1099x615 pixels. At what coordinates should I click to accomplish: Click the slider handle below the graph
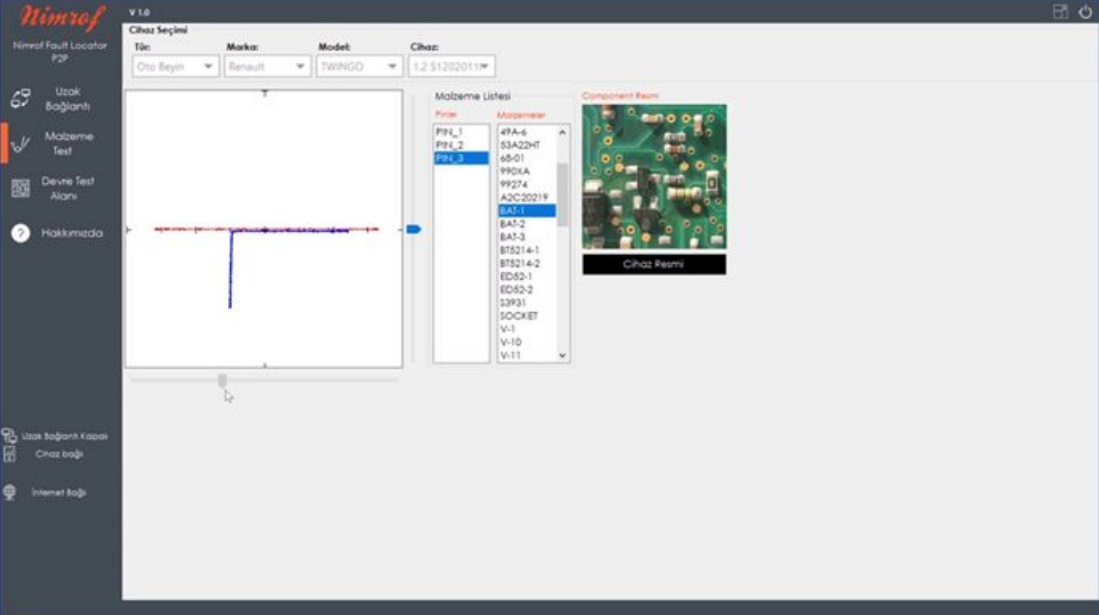(x=222, y=381)
